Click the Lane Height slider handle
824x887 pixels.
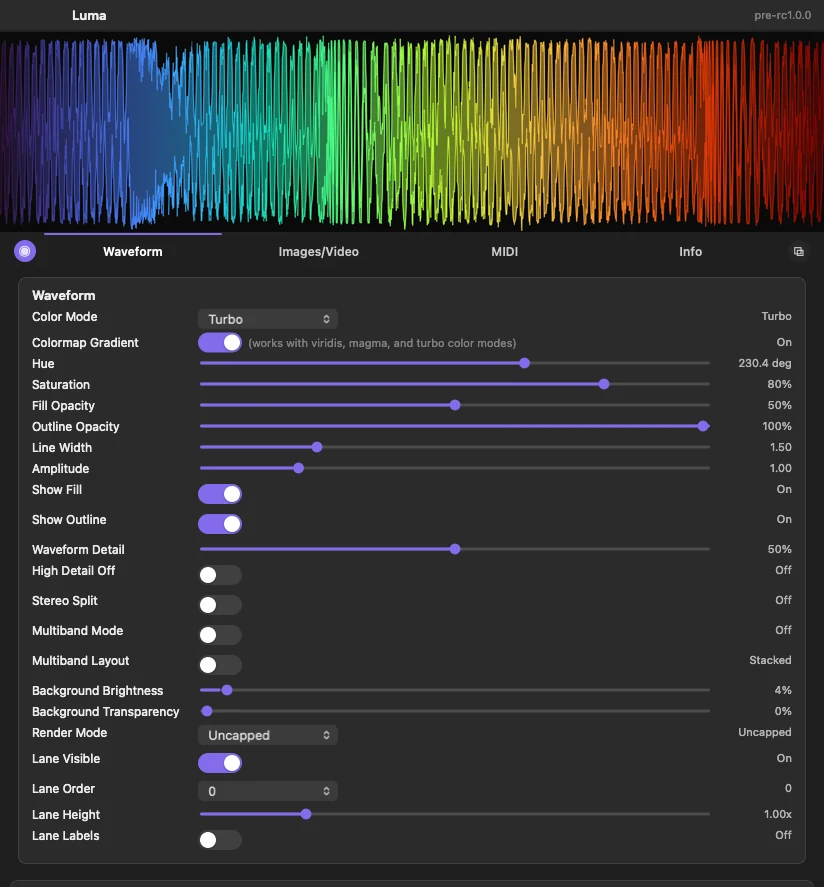pyautogui.click(x=306, y=814)
